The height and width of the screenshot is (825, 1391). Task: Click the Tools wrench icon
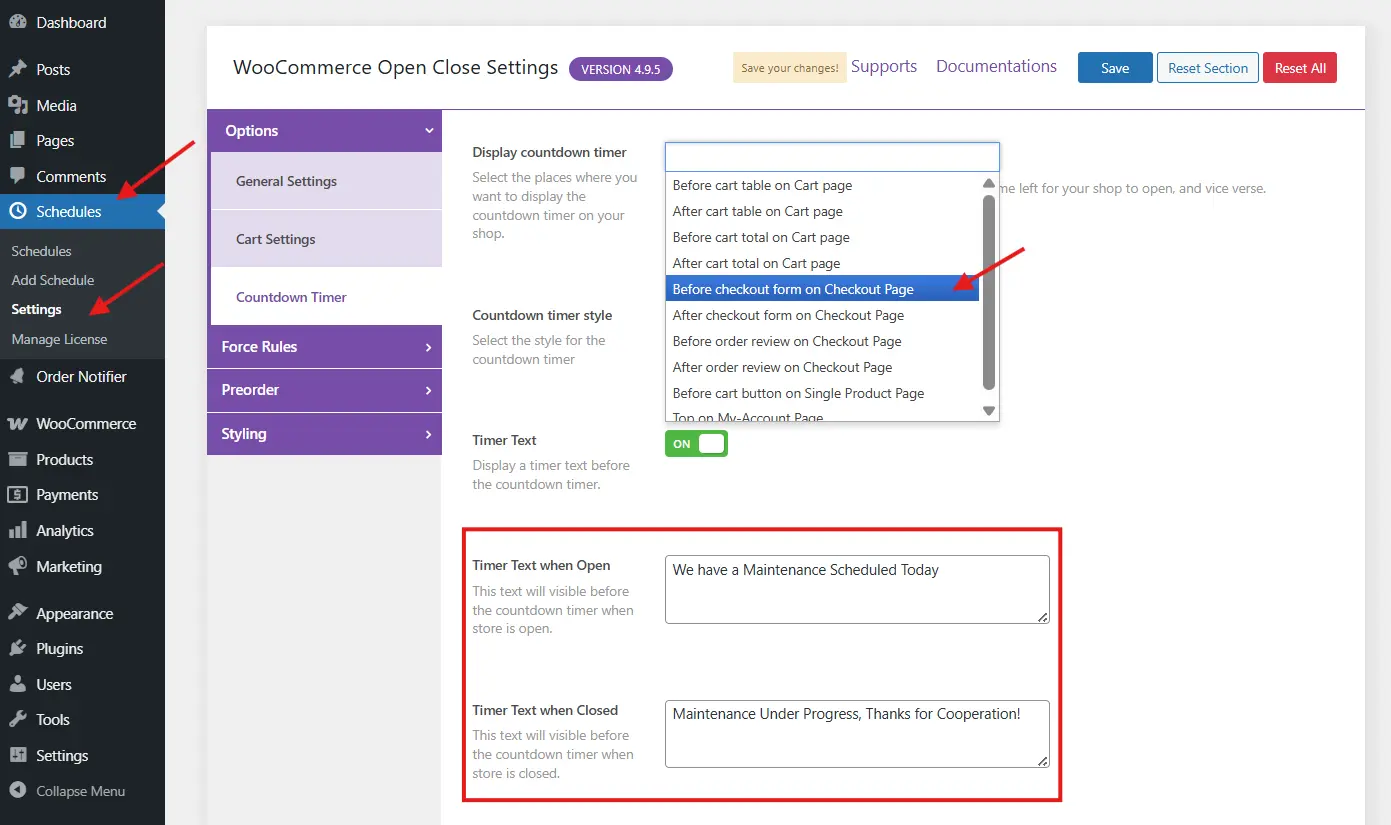coord(17,720)
